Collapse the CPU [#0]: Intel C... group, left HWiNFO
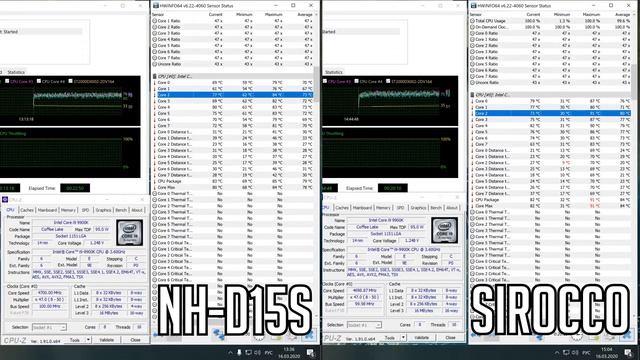This screenshot has width=640, height=360. (x=155, y=76)
